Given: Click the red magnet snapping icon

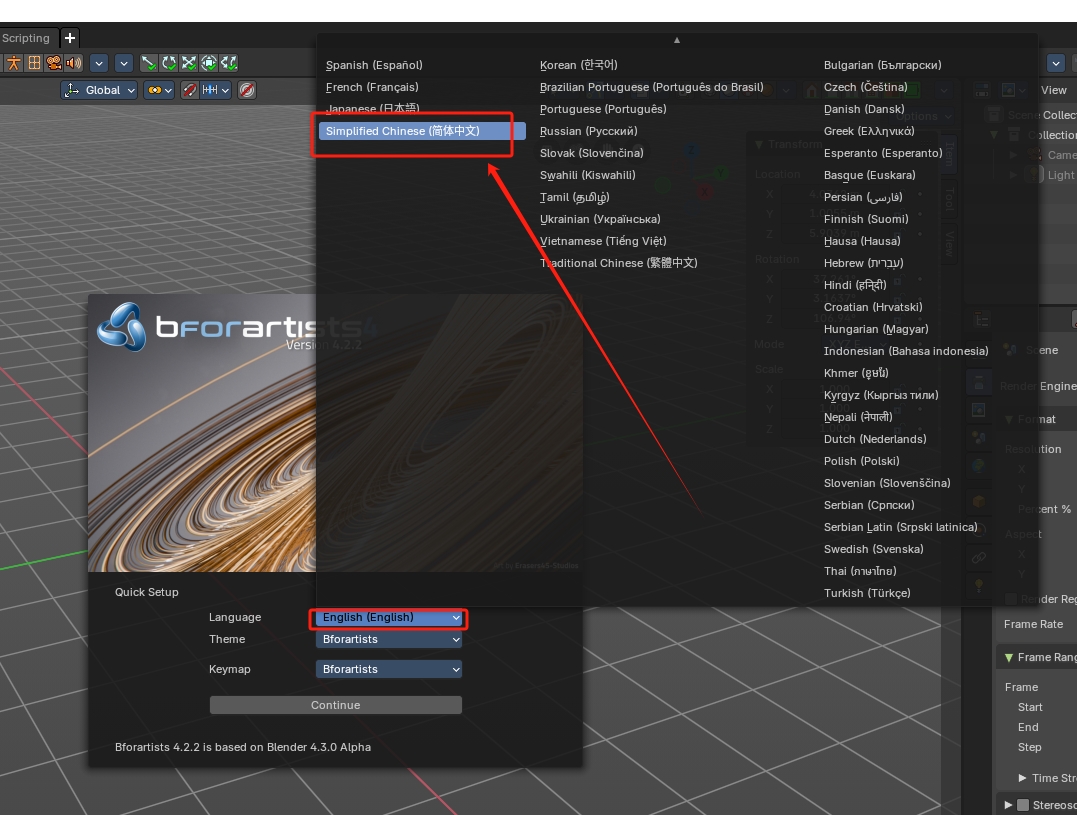Looking at the screenshot, I should pyautogui.click(x=188, y=90).
